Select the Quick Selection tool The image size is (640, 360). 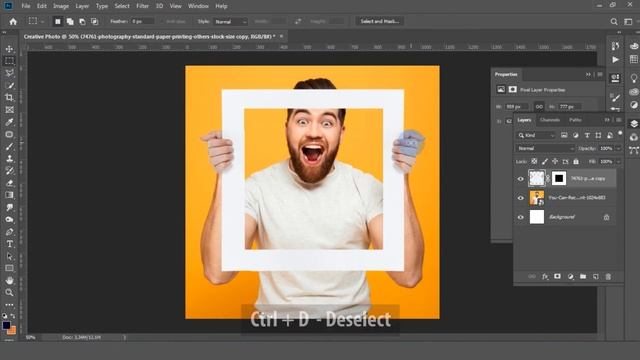pos(9,85)
